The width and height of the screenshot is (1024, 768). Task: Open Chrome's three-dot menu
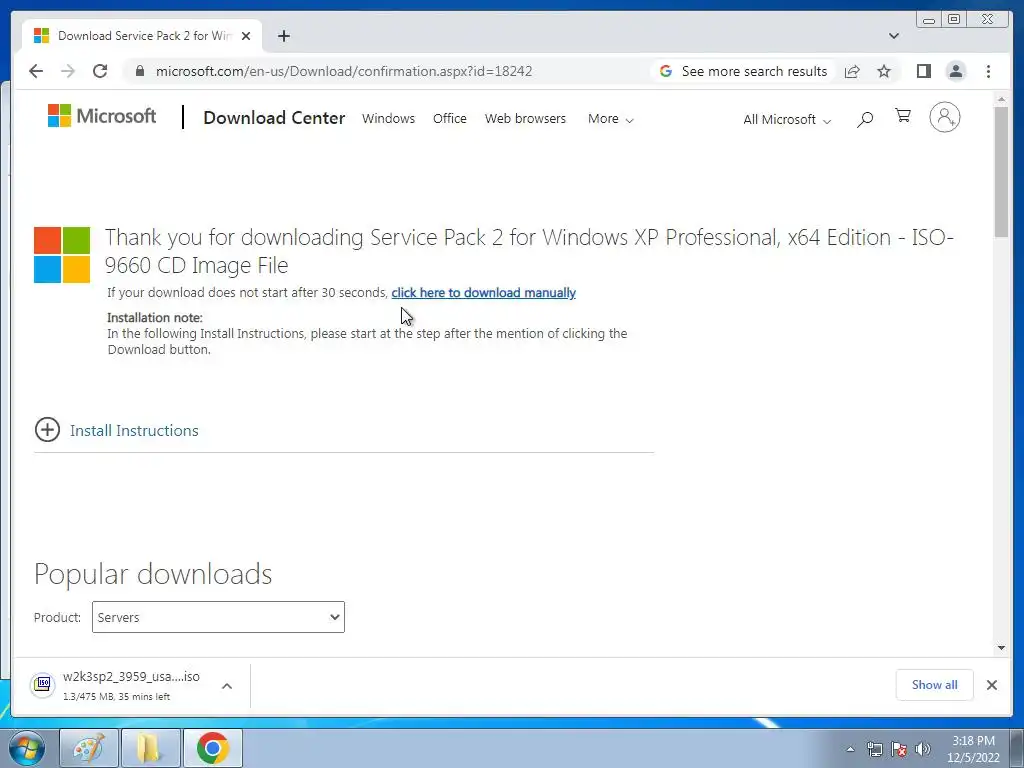988,71
